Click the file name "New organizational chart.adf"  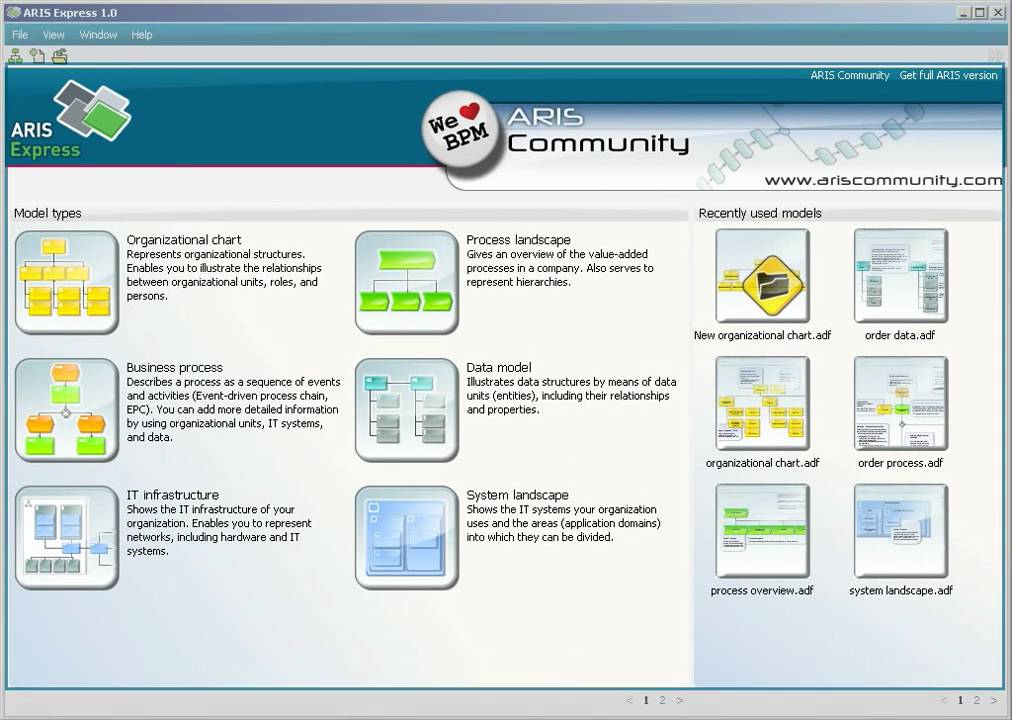[x=762, y=335]
